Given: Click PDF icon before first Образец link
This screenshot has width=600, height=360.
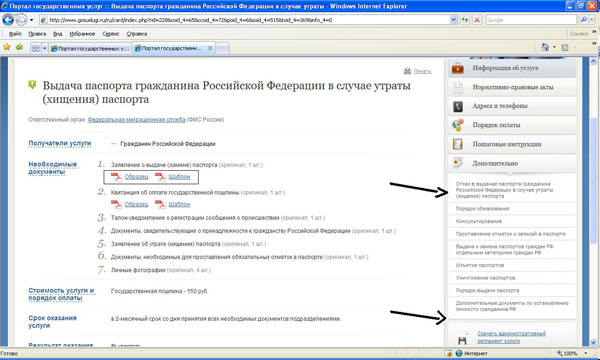Looking at the screenshot, I should [x=116, y=176].
